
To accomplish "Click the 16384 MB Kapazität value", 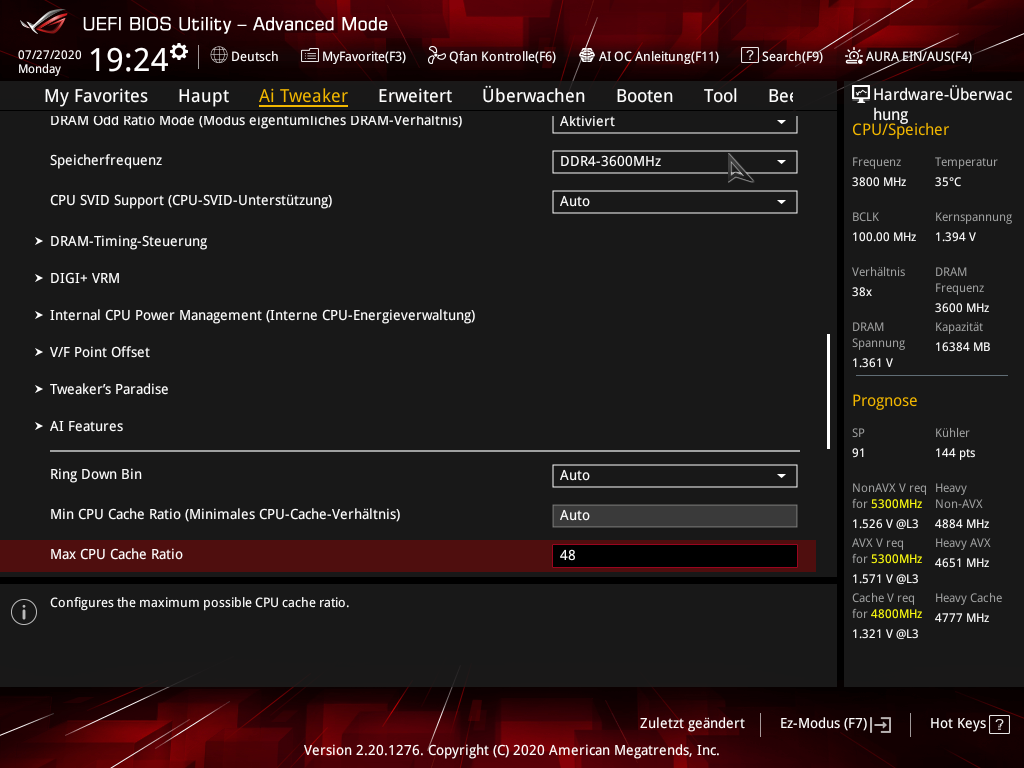I will 962,347.
